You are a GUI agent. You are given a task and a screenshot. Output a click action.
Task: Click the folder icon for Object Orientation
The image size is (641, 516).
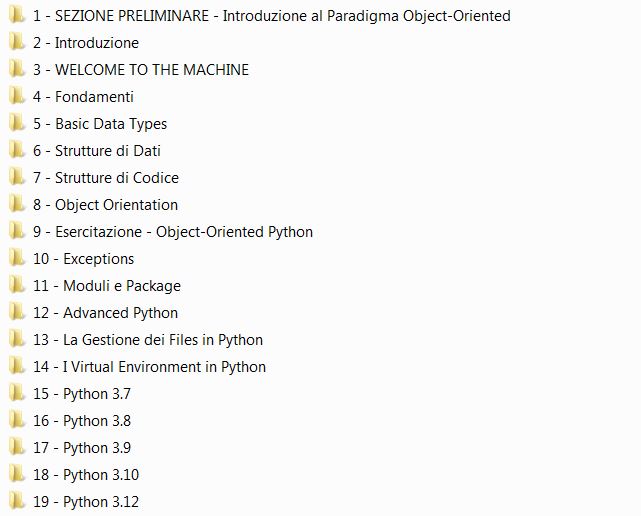[16, 204]
